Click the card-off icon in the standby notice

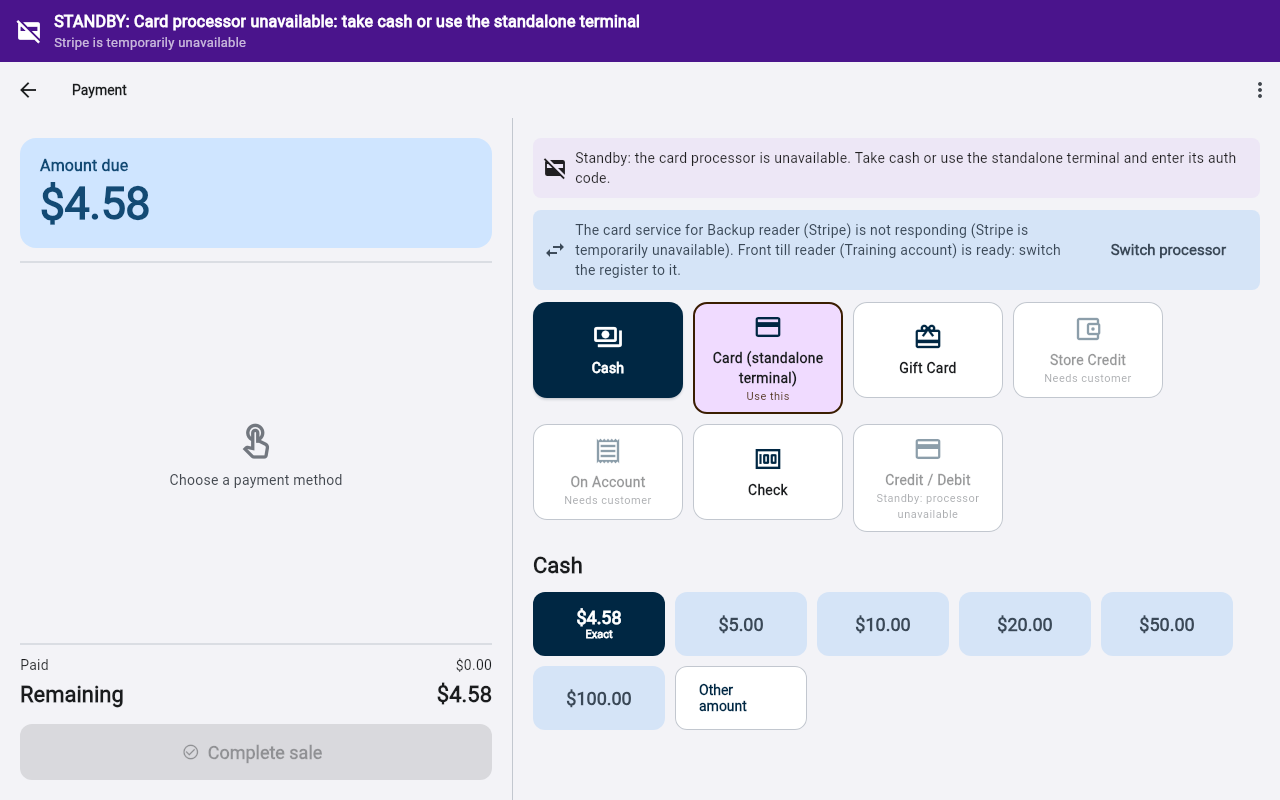pyautogui.click(x=555, y=168)
